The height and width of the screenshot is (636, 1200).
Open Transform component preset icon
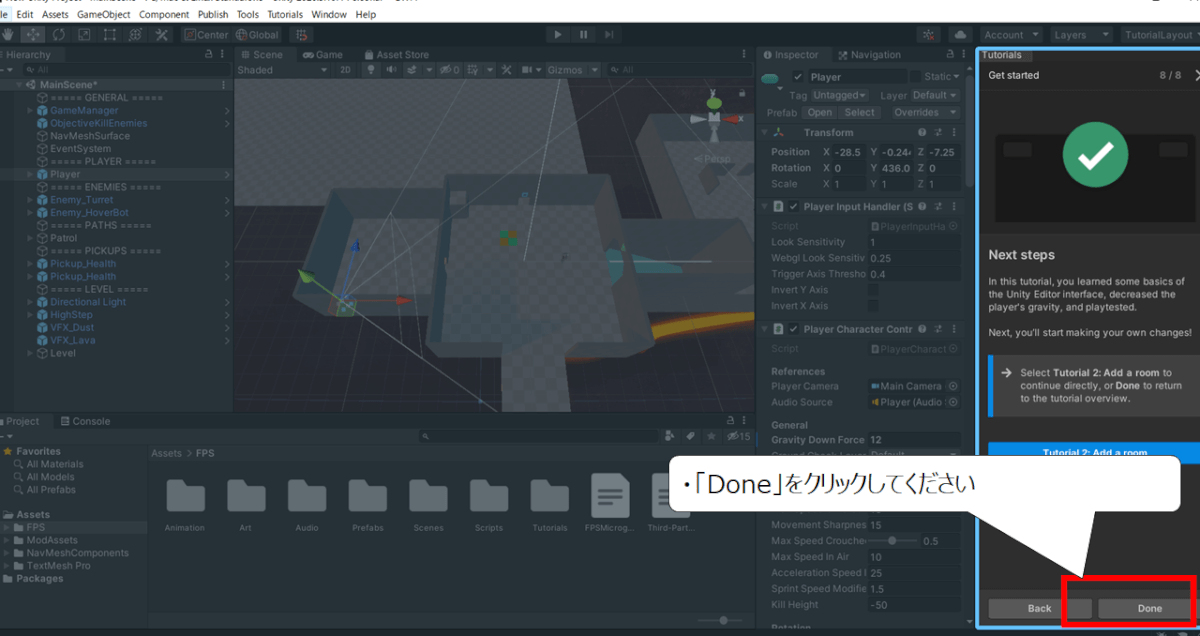click(x=938, y=133)
